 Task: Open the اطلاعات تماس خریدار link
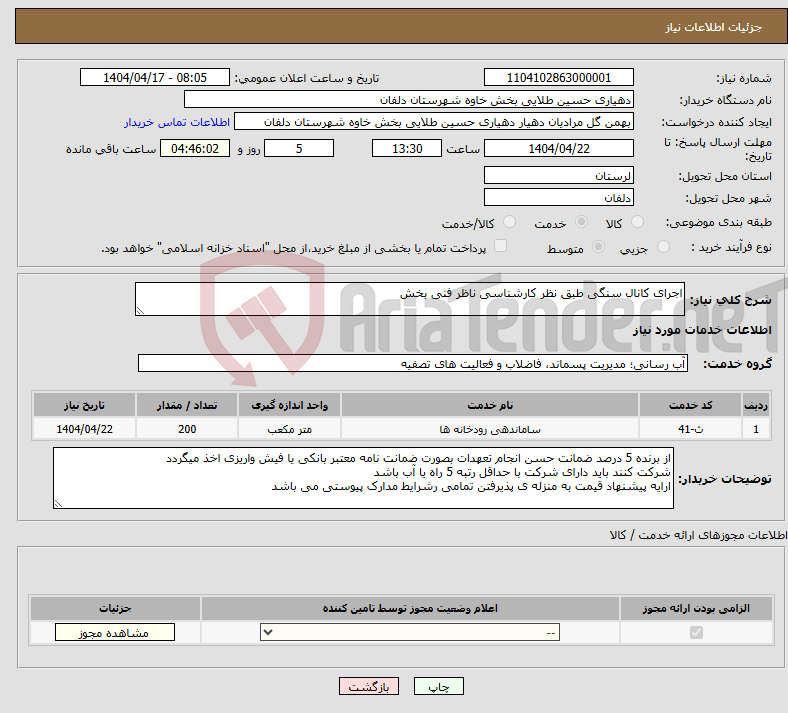177,122
